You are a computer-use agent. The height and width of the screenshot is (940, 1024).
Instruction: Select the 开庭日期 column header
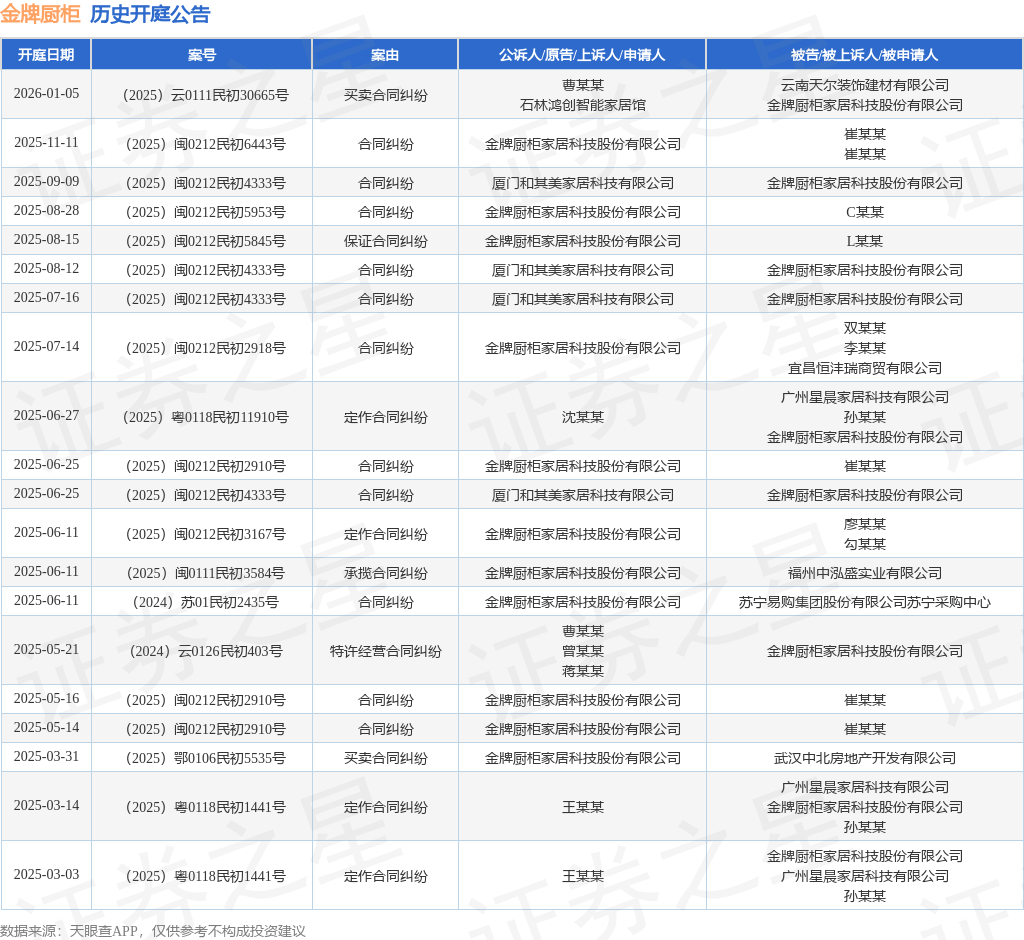(x=46, y=55)
